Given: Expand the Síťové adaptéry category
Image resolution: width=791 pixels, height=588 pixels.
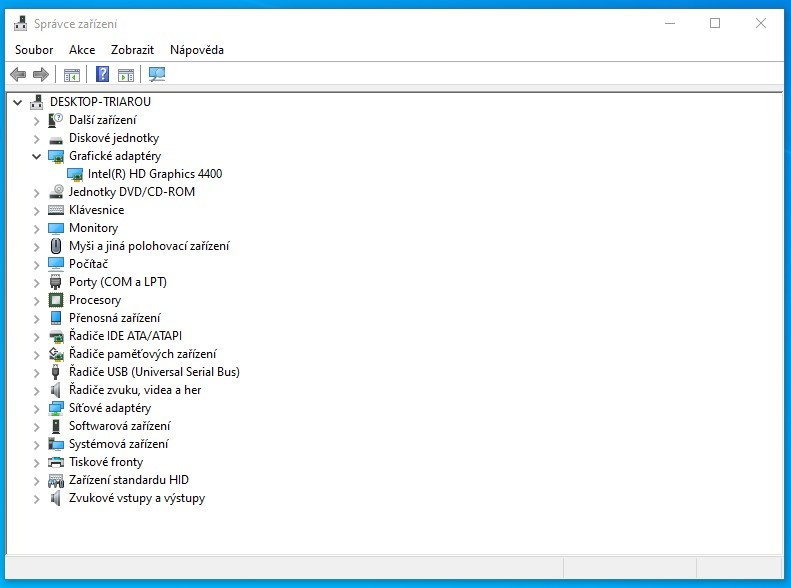Looking at the screenshot, I should point(37,408).
